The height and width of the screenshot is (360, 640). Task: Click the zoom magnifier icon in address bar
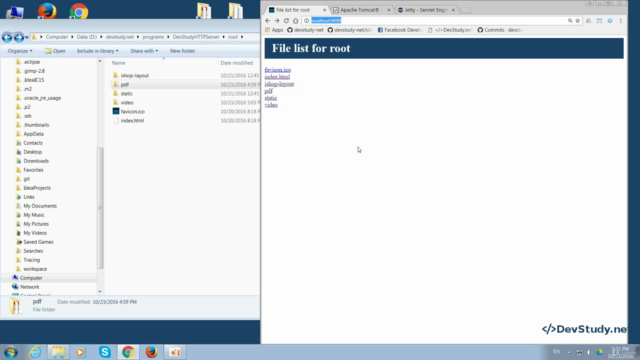click(x=570, y=20)
